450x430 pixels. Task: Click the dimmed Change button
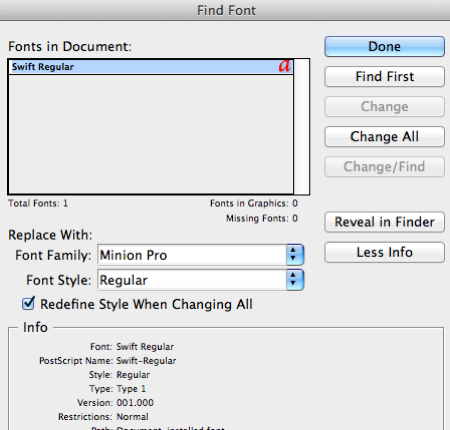point(384,107)
